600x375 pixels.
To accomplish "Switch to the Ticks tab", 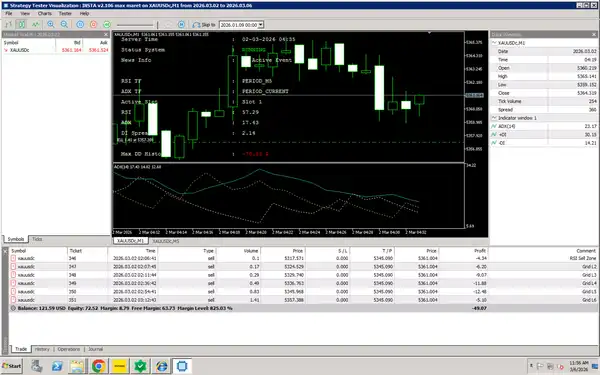I will click(x=37, y=239).
